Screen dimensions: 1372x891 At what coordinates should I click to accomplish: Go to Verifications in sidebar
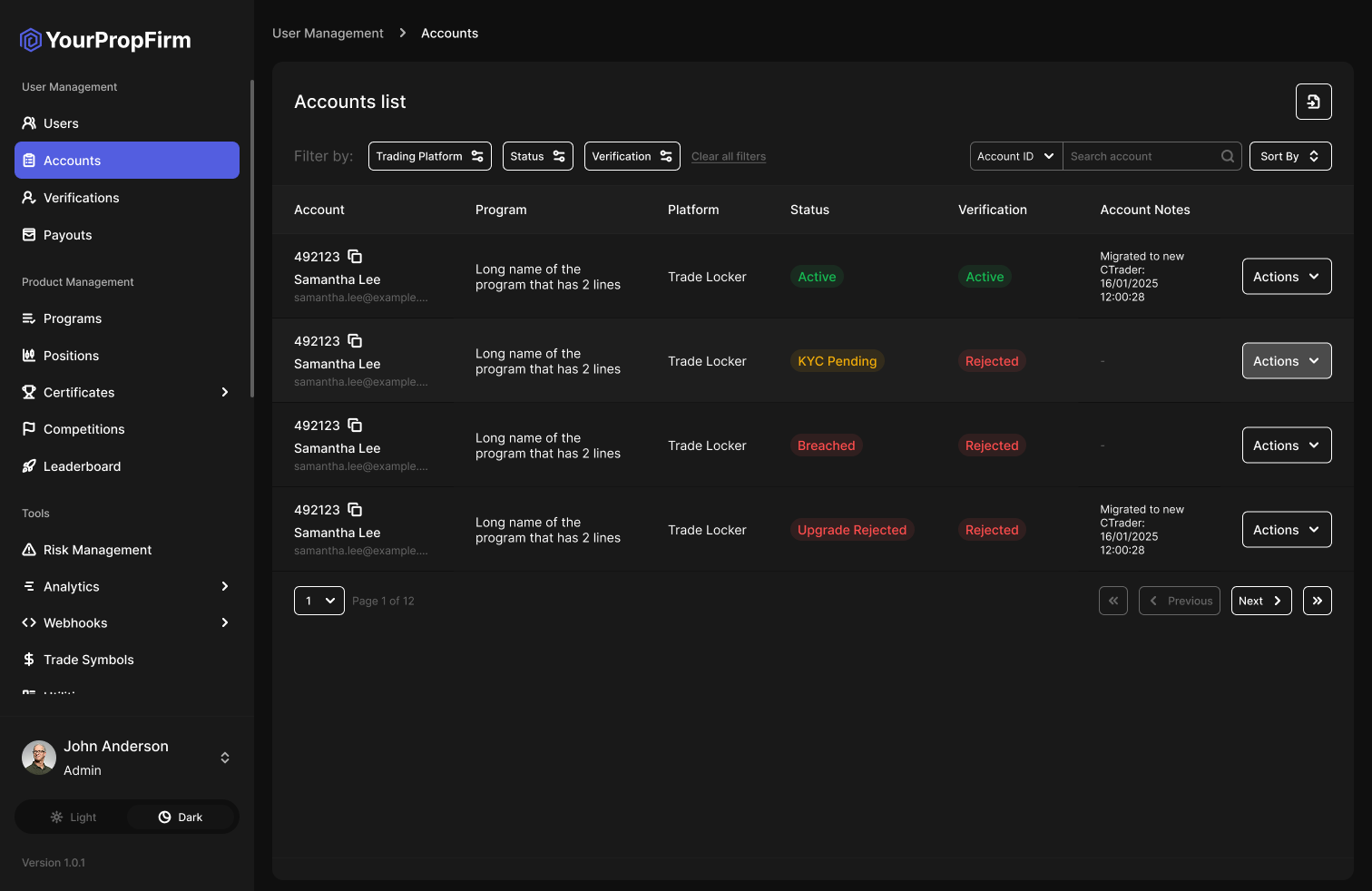(x=81, y=198)
